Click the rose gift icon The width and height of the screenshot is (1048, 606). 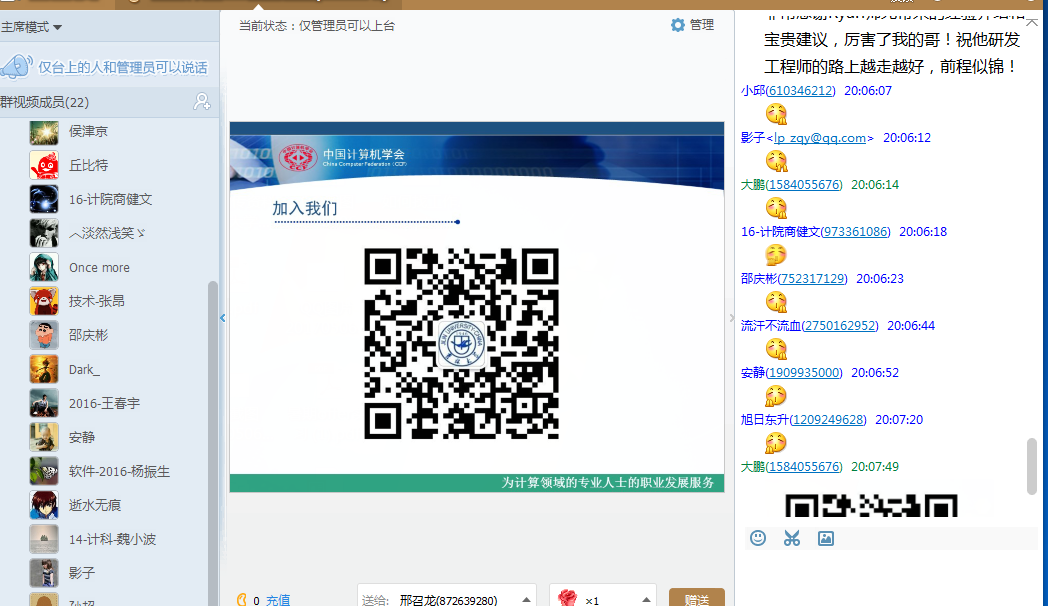pos(567,598)
